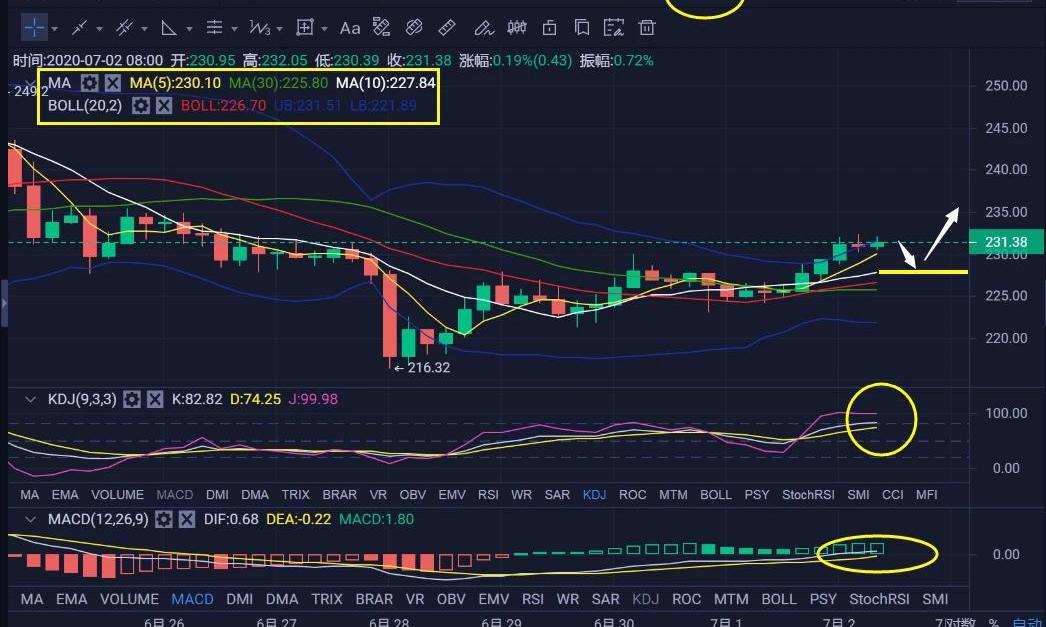Click the lock drawings icon
1046x627 pixels.
click(x=549, y=27)
